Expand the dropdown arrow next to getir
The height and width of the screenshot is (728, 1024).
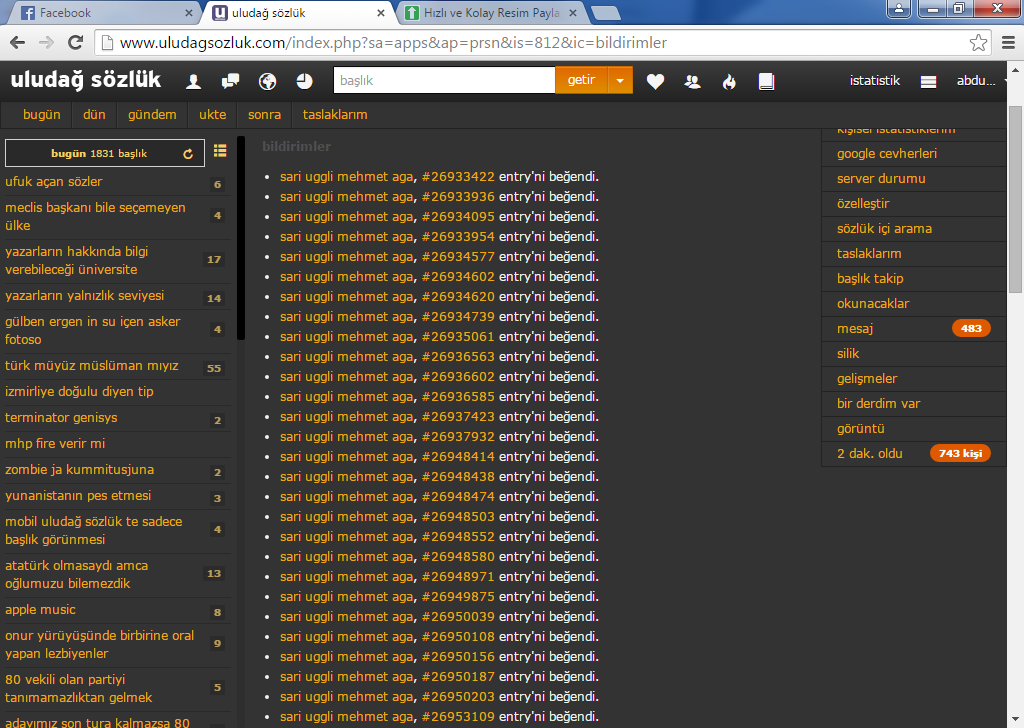(x=620, y=80)
